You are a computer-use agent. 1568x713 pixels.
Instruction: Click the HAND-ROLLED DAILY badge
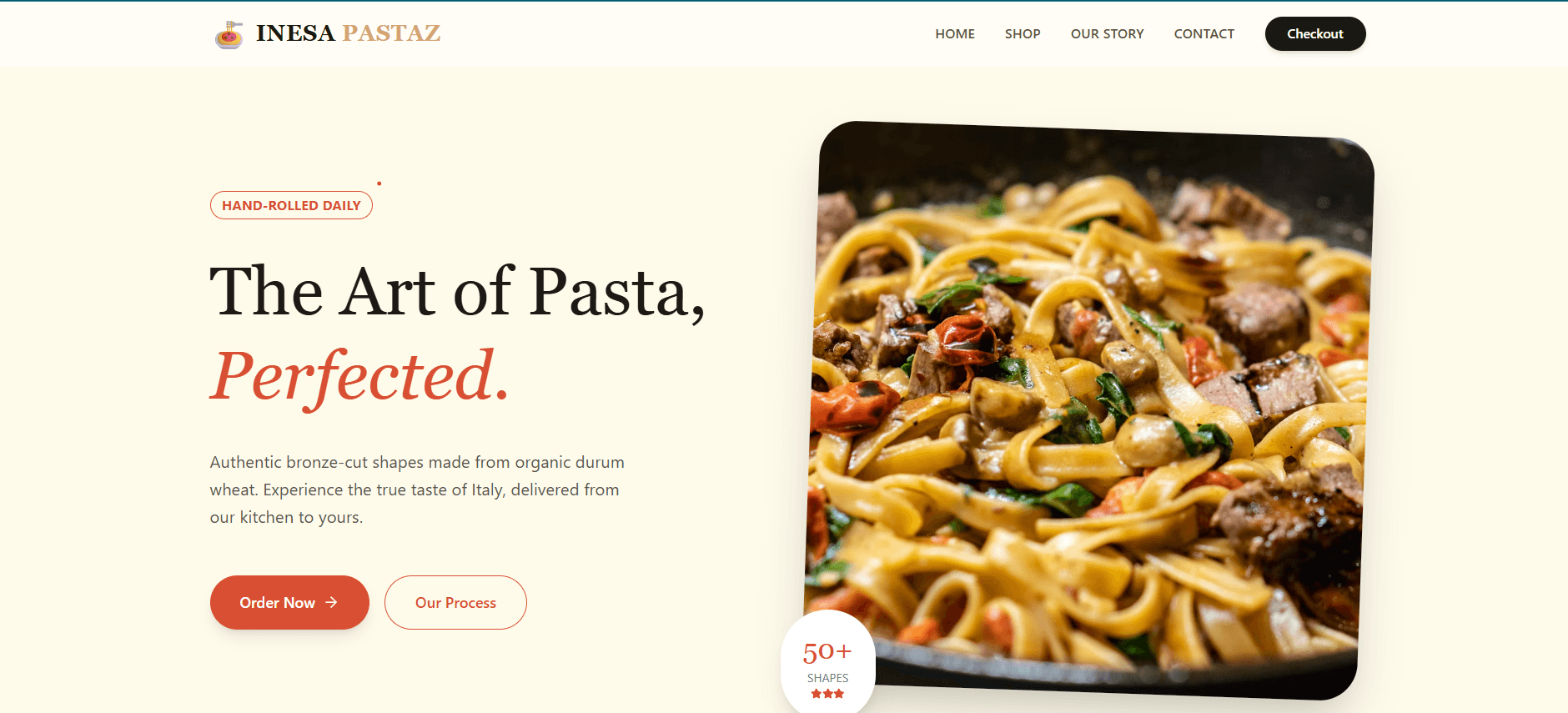(x=291, y=205)
